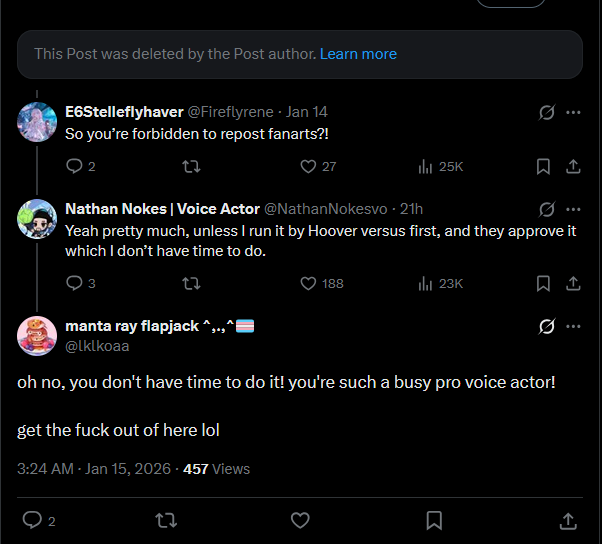View analytics showing 25K views

click(441, 166)
